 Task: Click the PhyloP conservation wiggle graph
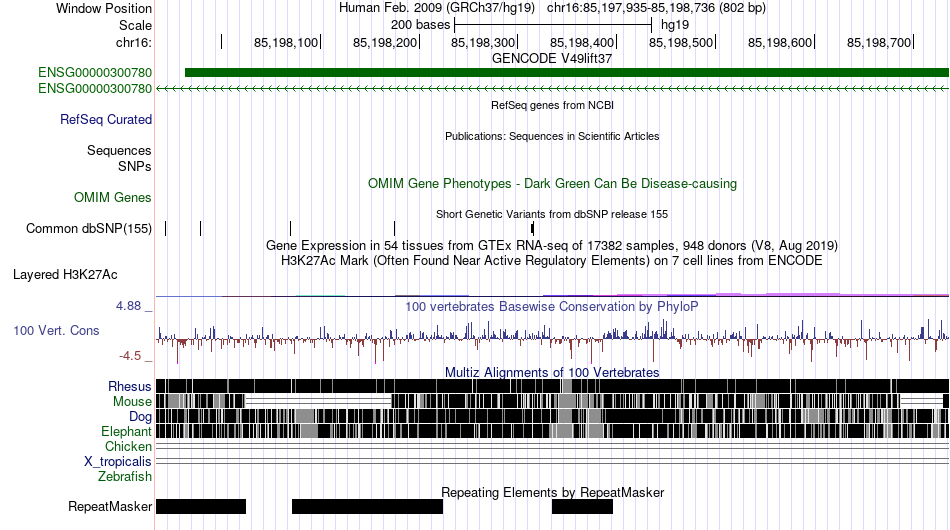pyautogui.click(x=552, y=340)
